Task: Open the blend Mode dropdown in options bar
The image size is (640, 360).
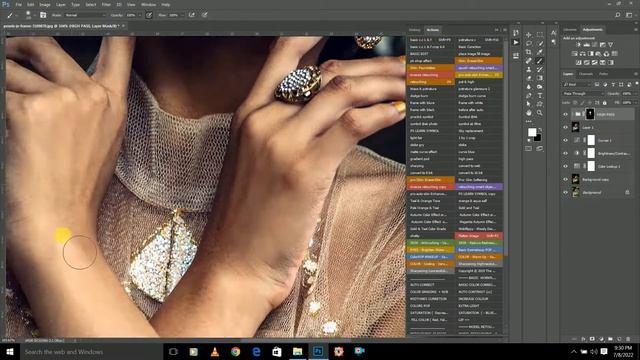Action: pos(85,15)
